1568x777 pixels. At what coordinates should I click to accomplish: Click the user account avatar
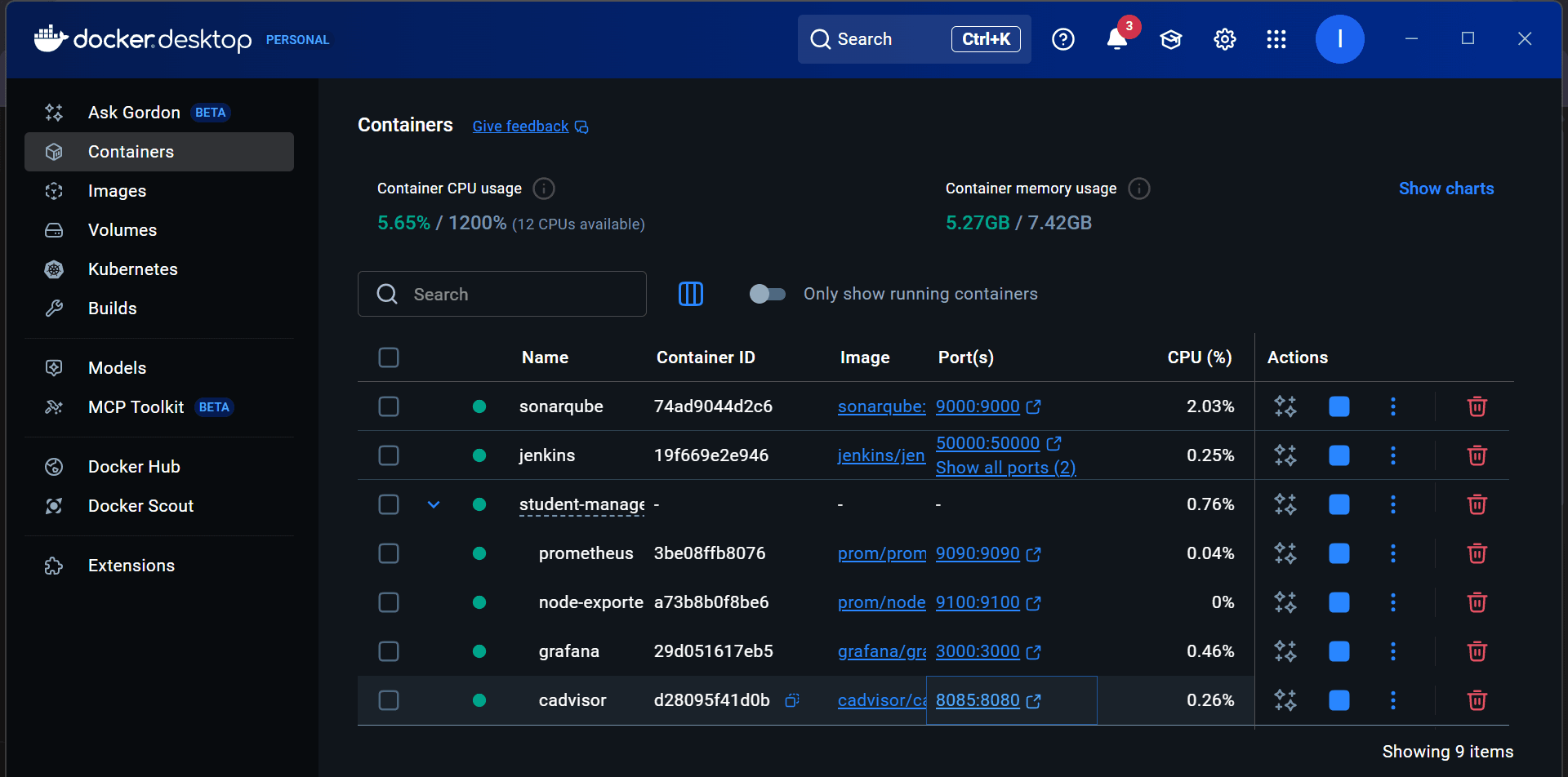tap(1339, 39)
